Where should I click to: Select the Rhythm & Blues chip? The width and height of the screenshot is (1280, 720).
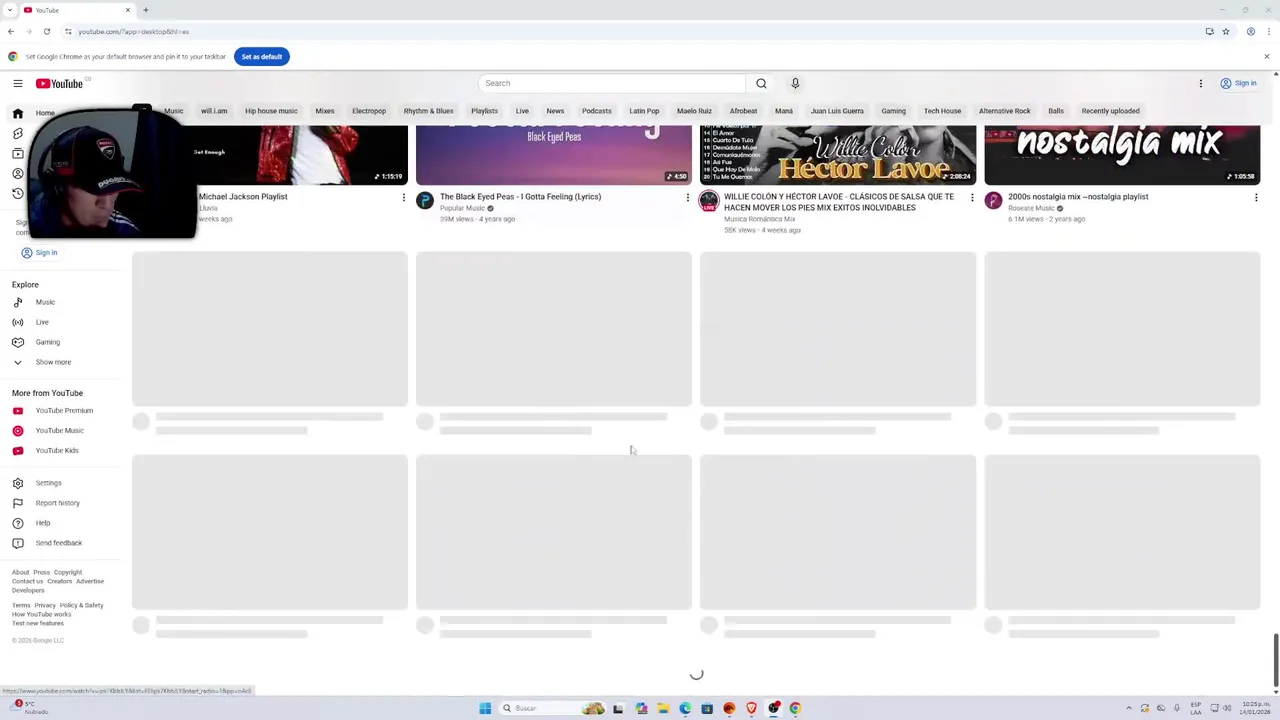pyautogui.click(x=428, y=111)
